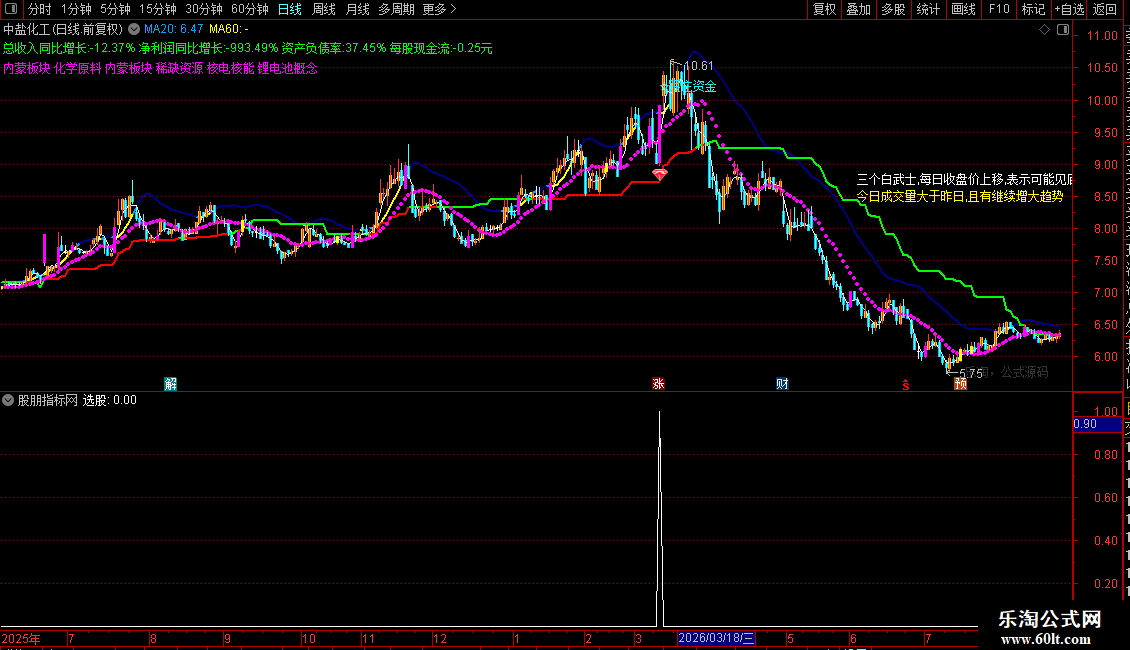Click the 今日成交量大于昨日 volume annotation
The image size is (1130, 650).
point(959,196)
